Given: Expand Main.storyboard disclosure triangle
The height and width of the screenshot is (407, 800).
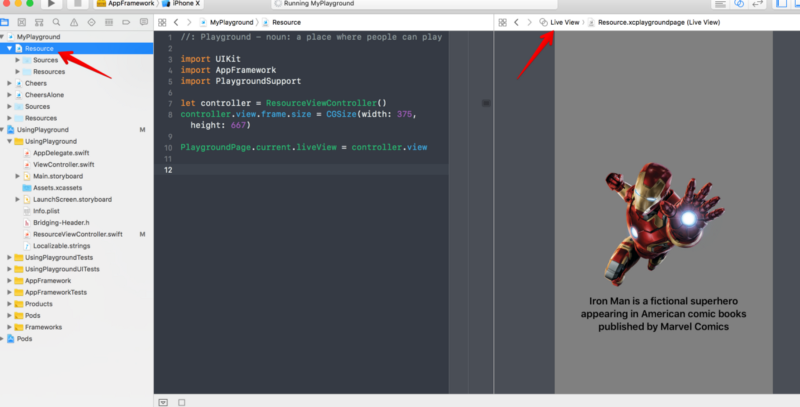Looking at the screenshot, I should pyautogui.click(x=18, y=176).
